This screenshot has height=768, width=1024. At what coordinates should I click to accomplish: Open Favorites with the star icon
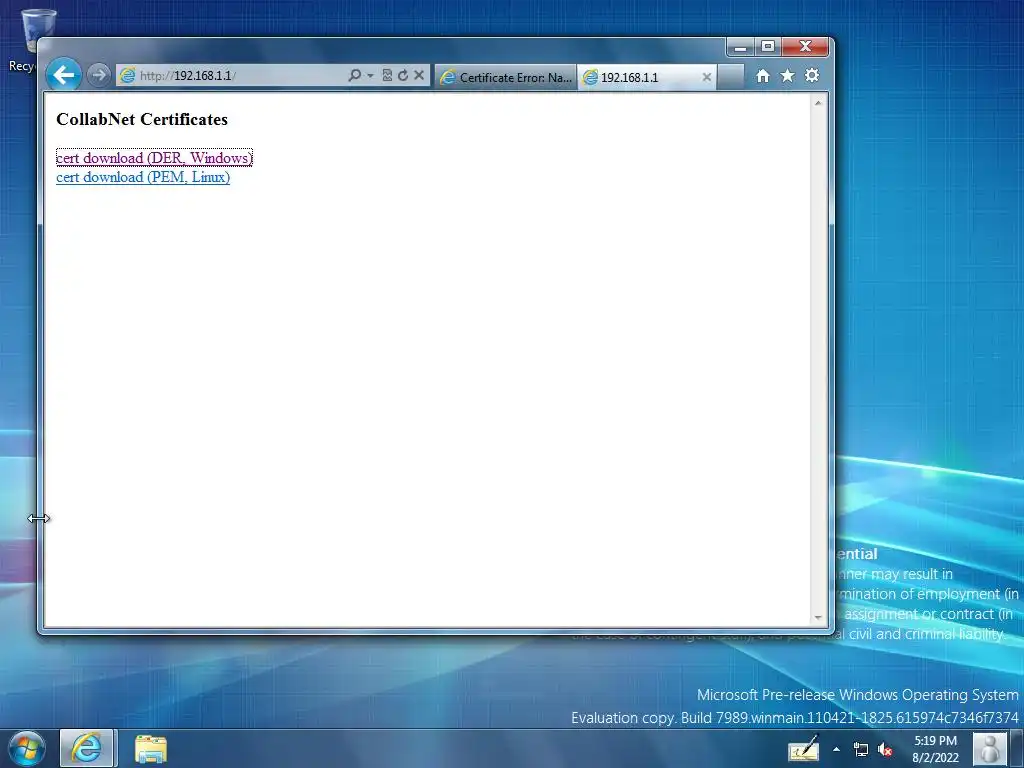coord(788,76)
